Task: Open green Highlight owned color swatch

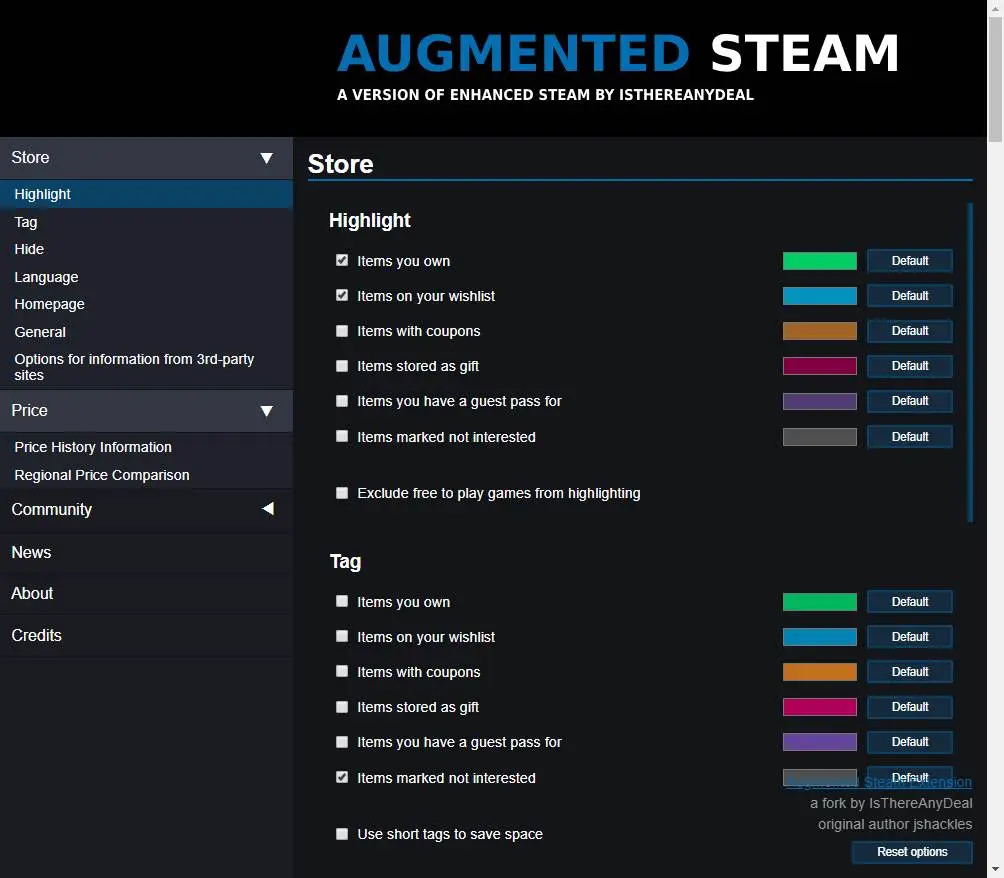Action: 820,261
